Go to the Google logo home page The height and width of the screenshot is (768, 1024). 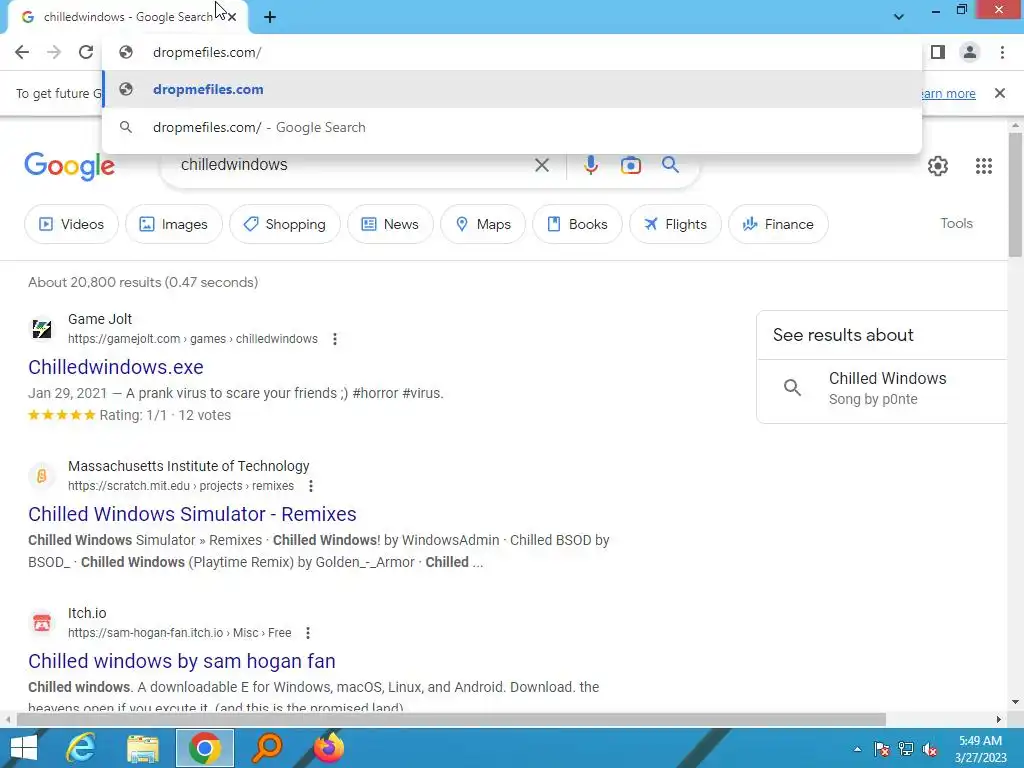point(69,166)
